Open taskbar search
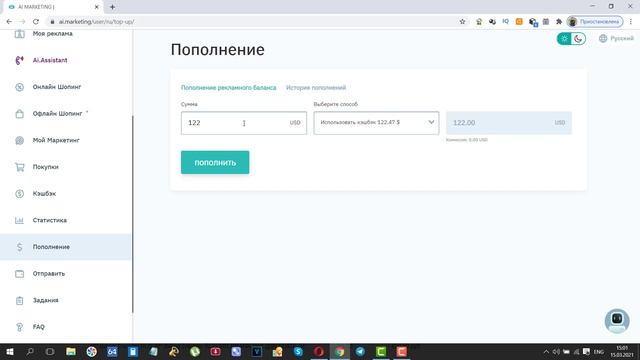The image size is (640, 360). pos(30,351)
